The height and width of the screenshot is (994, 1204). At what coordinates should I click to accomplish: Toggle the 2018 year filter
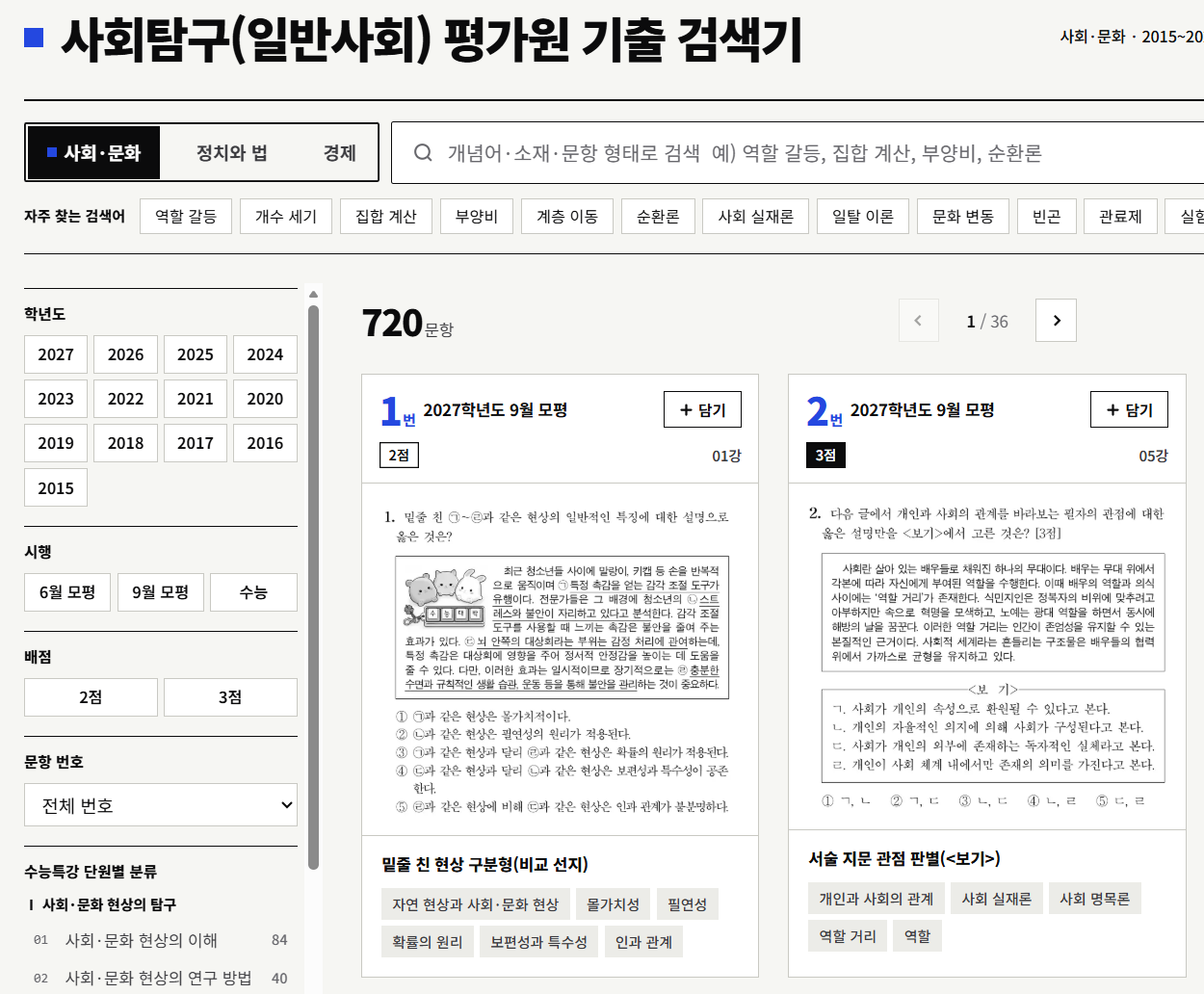[125, 443]
